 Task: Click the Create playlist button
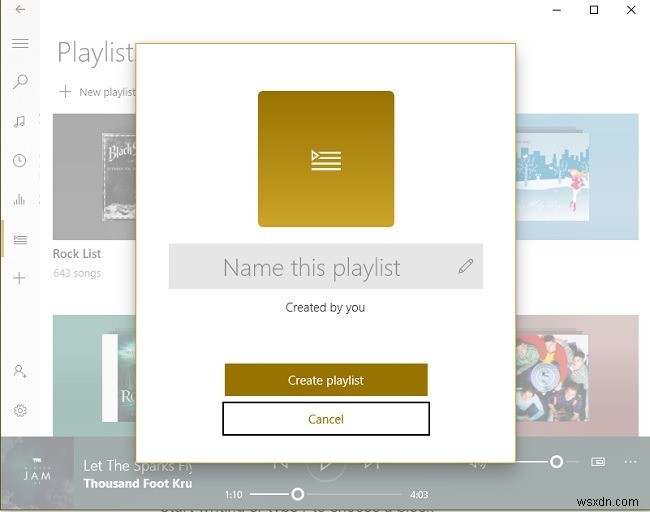pyautogui.click(x=326, y=380)
